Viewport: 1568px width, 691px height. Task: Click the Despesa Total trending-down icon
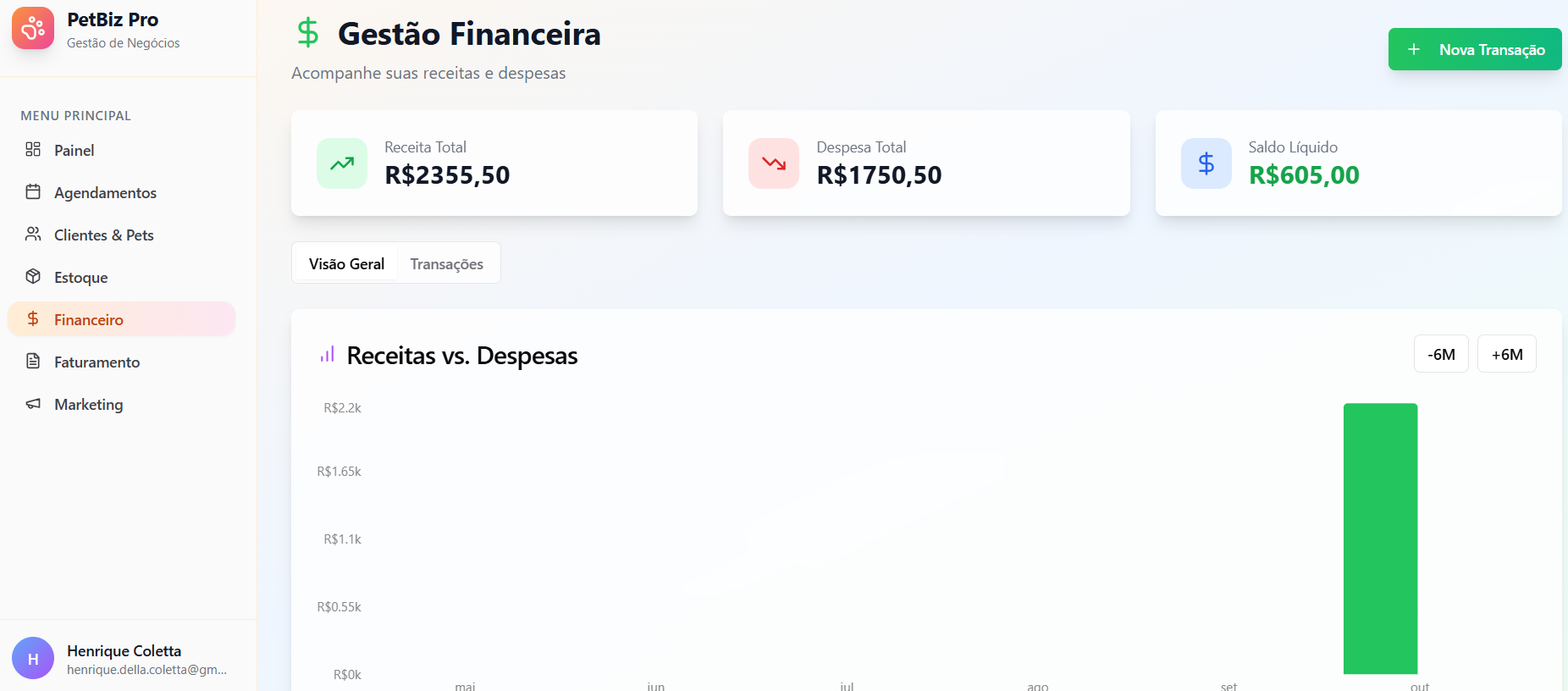(774, 163)
